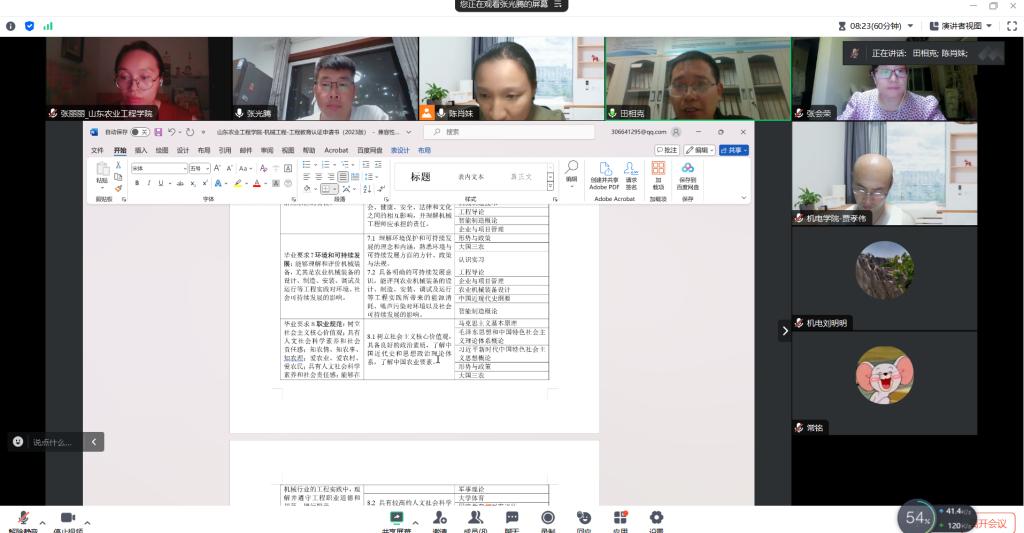Open the font size dropdown in ribbon

click(x=207, y=168)
